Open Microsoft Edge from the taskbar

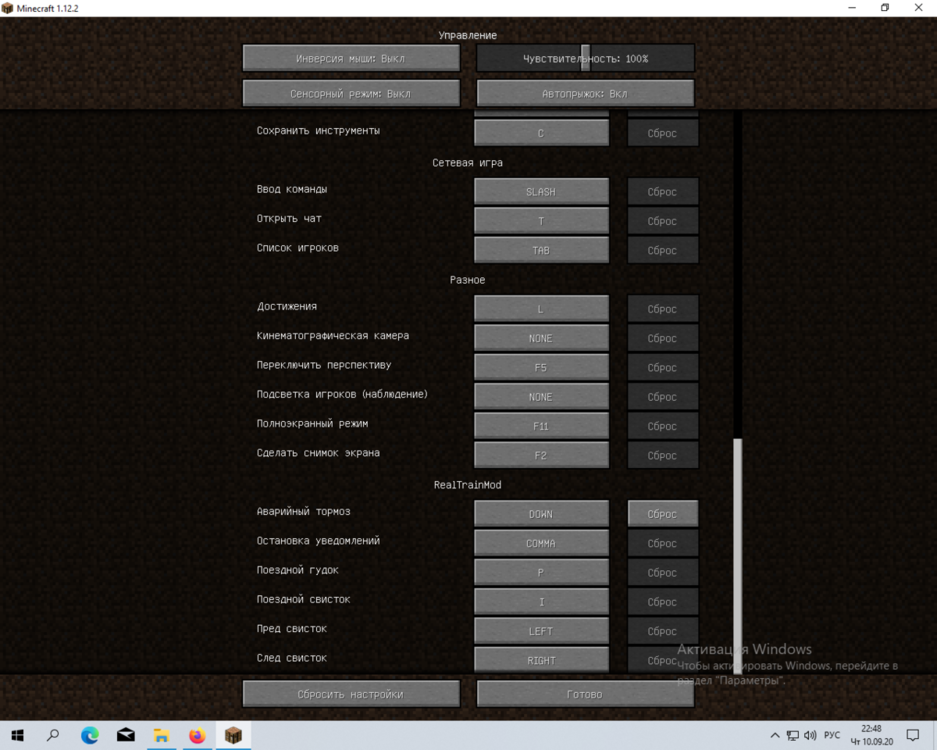click(x=90, y=735)
